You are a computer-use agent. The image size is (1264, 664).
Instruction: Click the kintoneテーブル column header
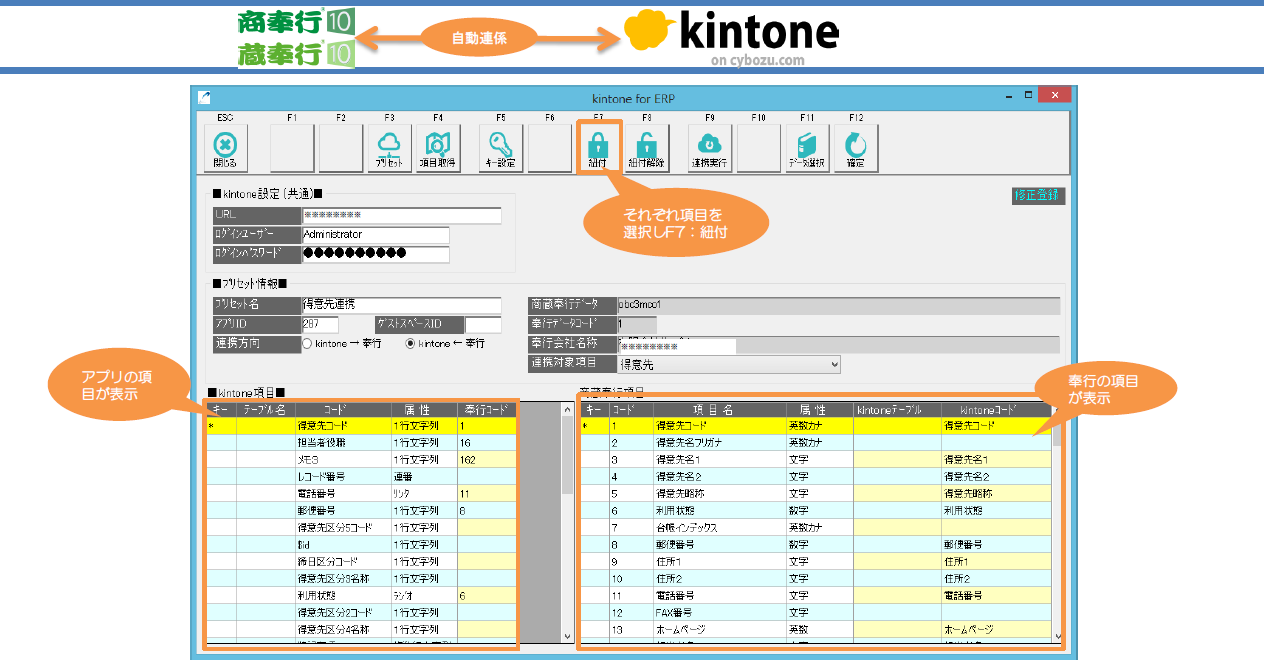click(x=896, y=410)
